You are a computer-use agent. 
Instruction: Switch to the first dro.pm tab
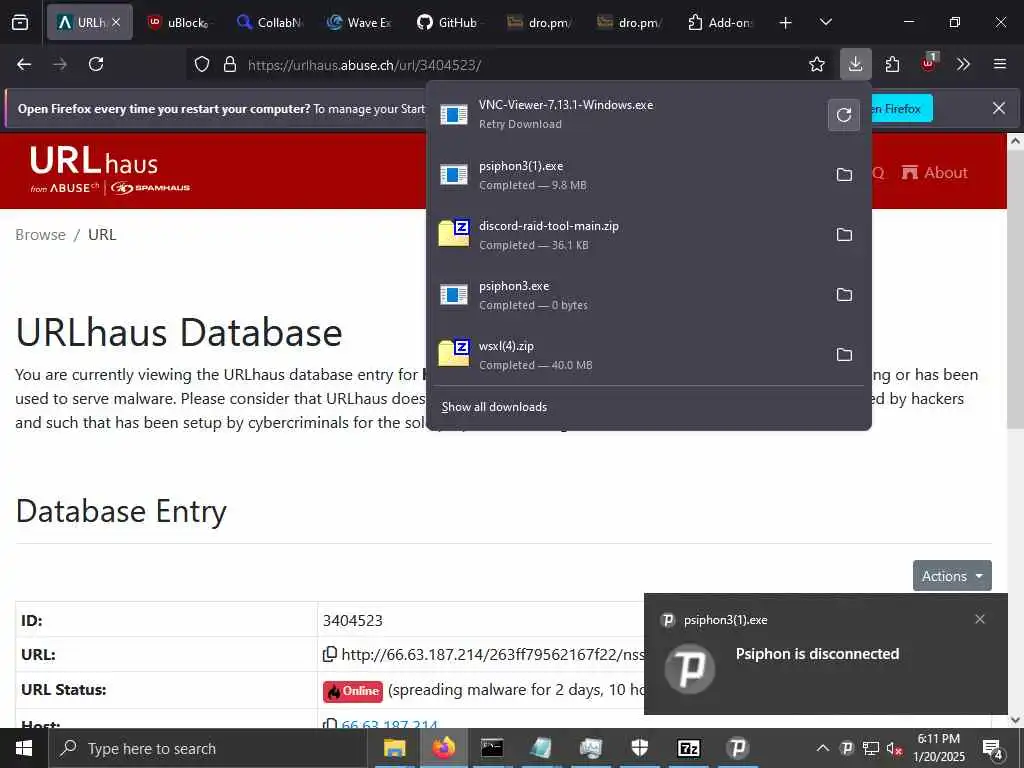(x=539, y=22)
